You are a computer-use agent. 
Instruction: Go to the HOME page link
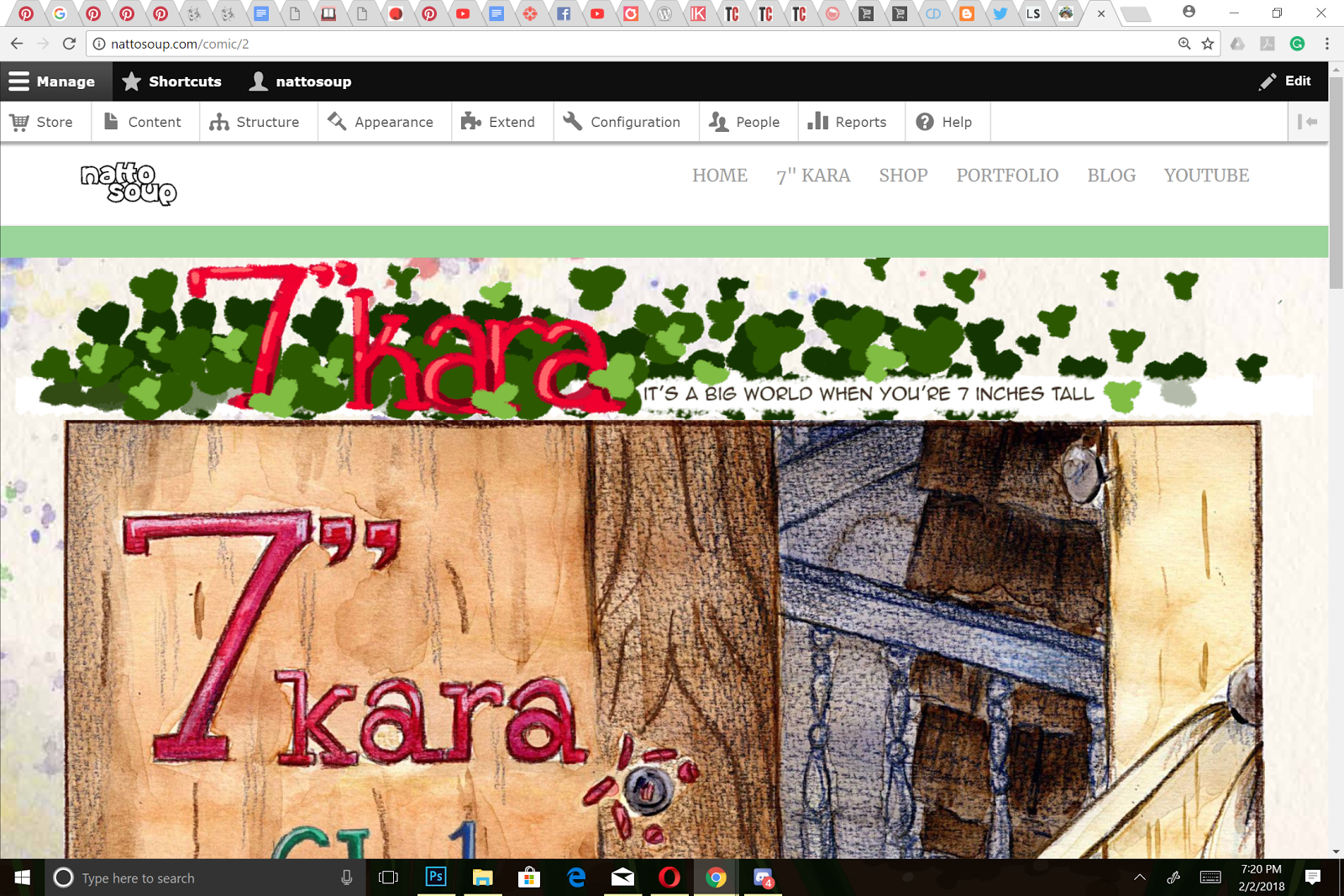720,176
